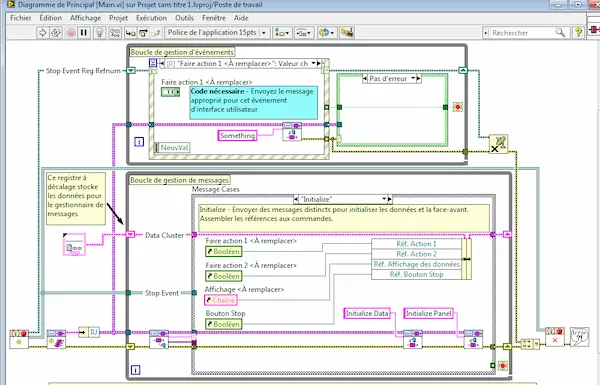Open the Fenêtre menu

(x=214, y=18)
